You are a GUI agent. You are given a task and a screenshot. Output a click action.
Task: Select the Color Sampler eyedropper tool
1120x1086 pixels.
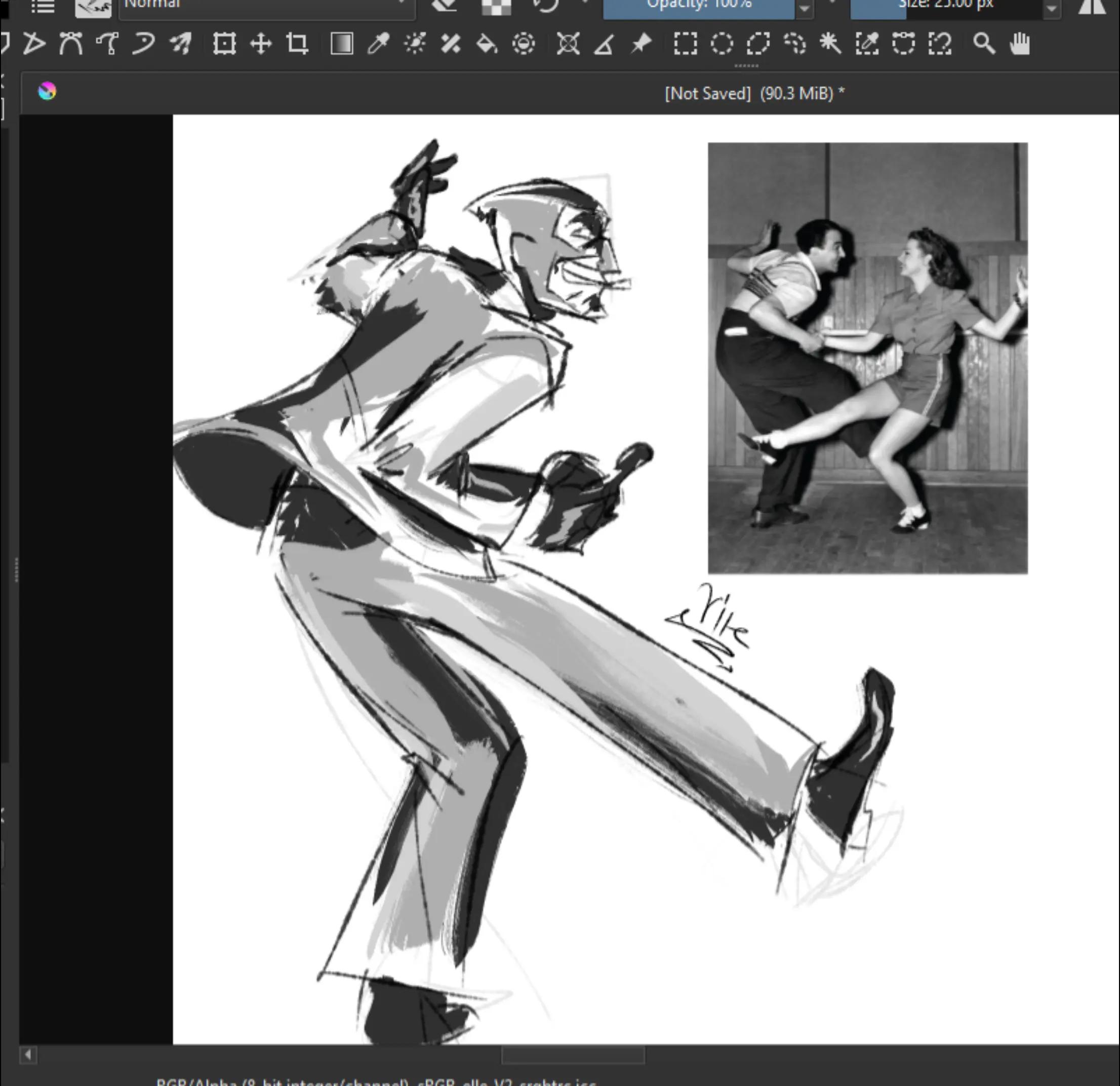coord(378,44)
